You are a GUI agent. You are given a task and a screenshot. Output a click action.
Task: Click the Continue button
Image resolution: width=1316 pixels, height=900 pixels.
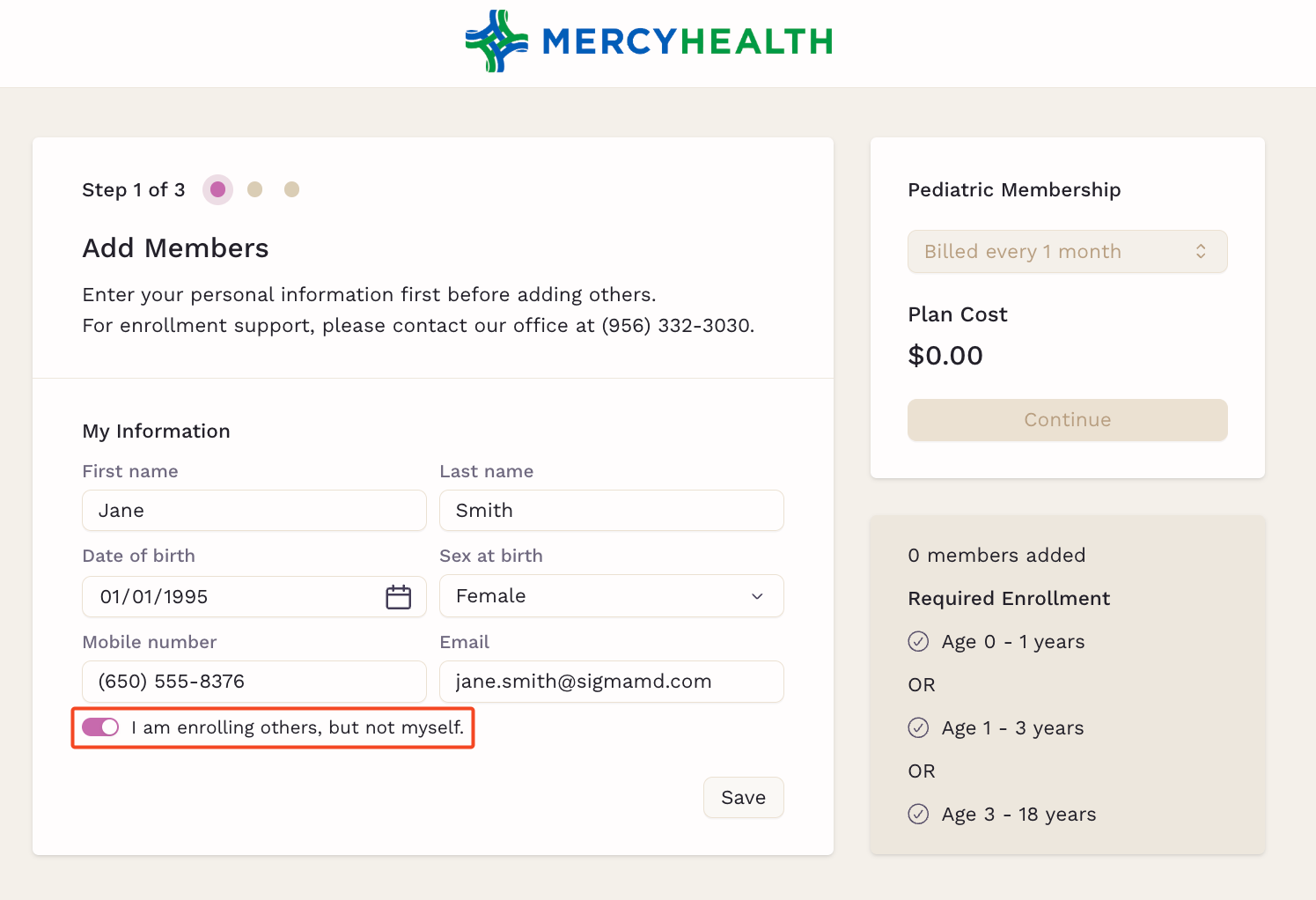click(x=1068, y=420)
